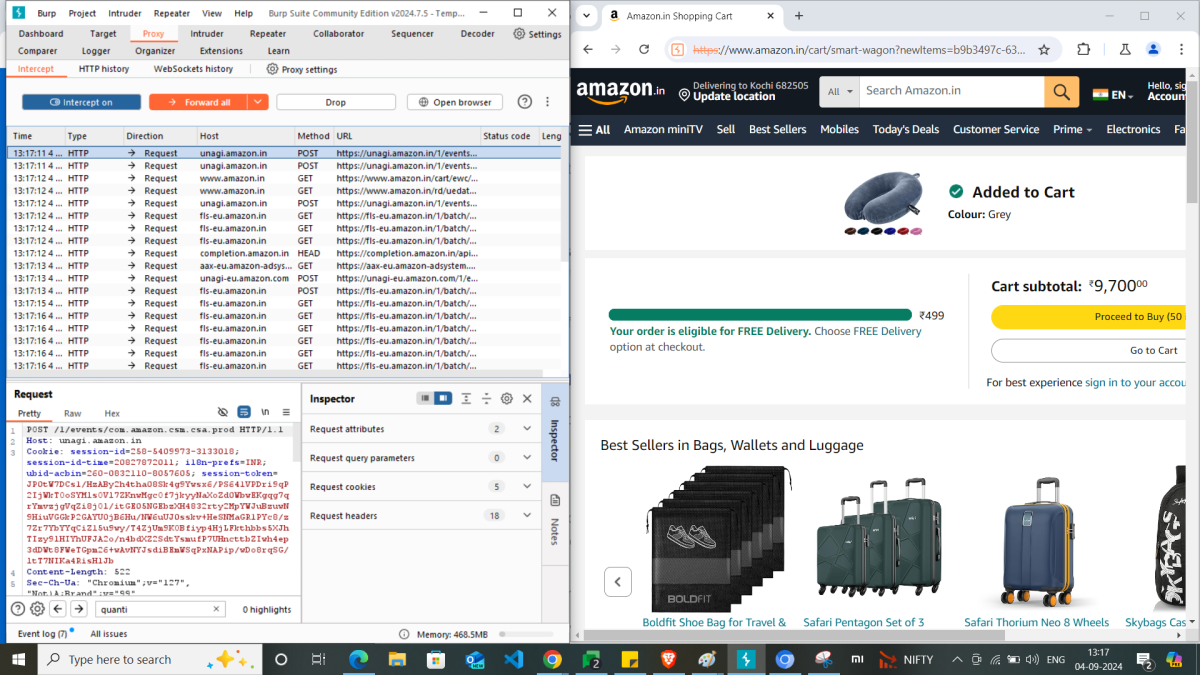Click the gear icon beside the Request search box
The height and width of the screenshot is (675, 1200).
37,609
